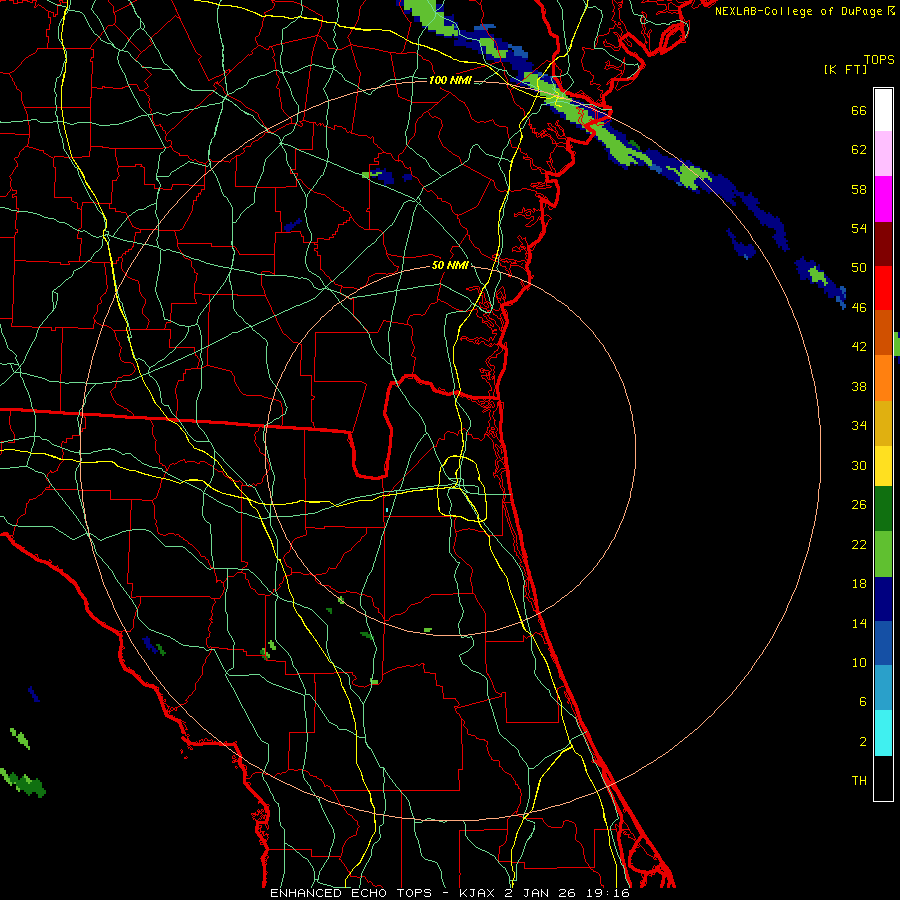Click the legend value 66

[x=859, y=110]
